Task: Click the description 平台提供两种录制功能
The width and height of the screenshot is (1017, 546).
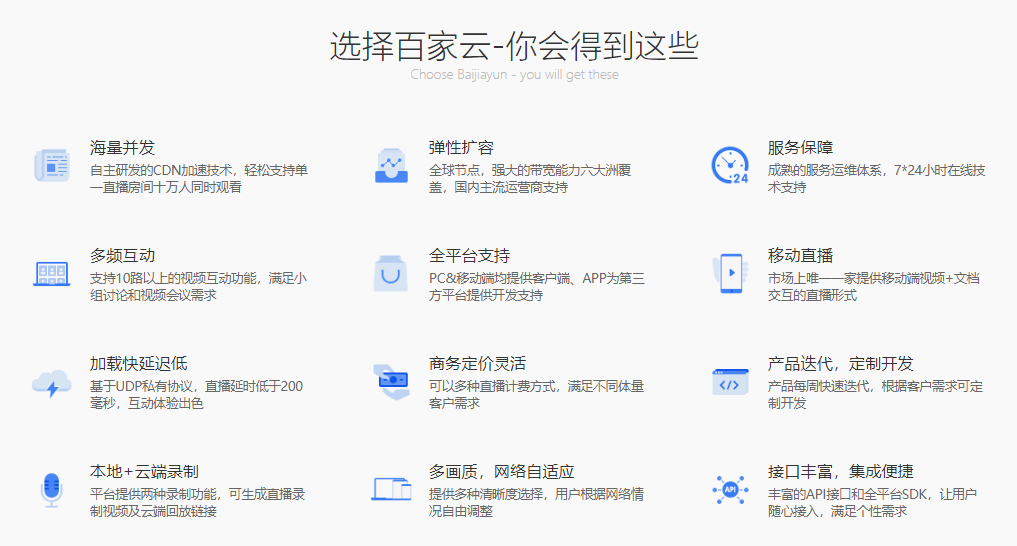Action: tap(197, 503)
